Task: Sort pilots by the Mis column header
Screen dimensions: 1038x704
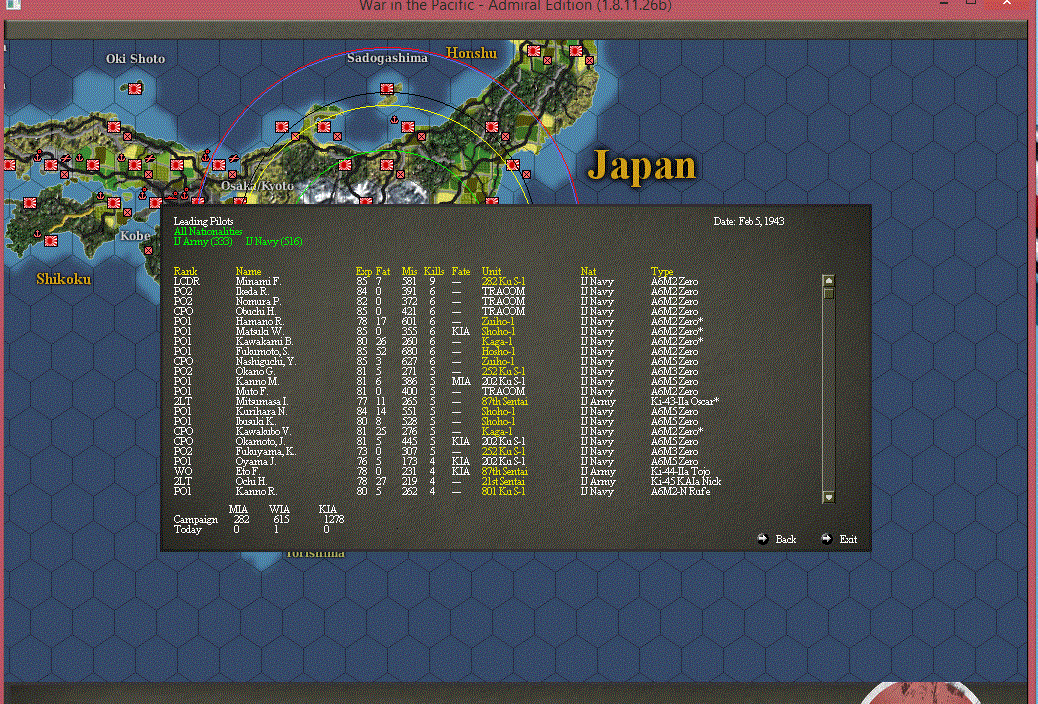Action: (x=409, y=272)
